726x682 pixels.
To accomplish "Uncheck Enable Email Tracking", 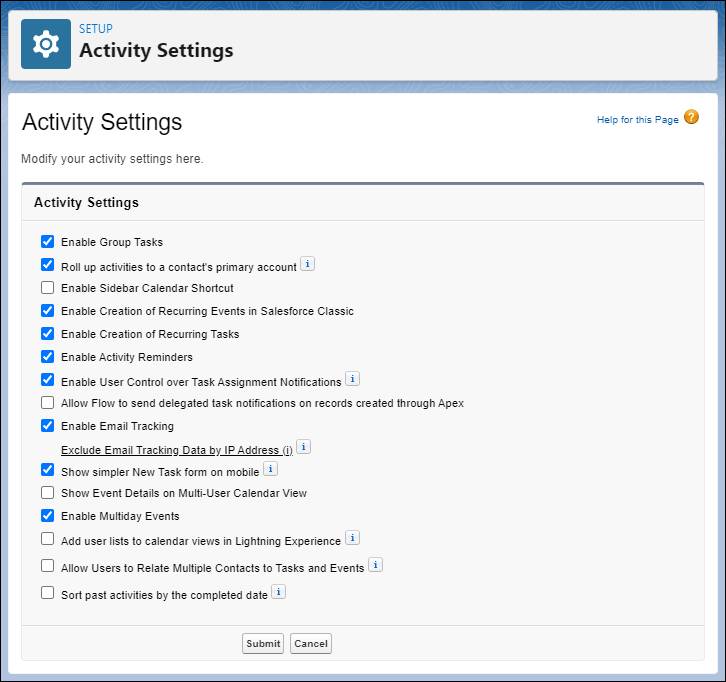I will tap(47, 425).
